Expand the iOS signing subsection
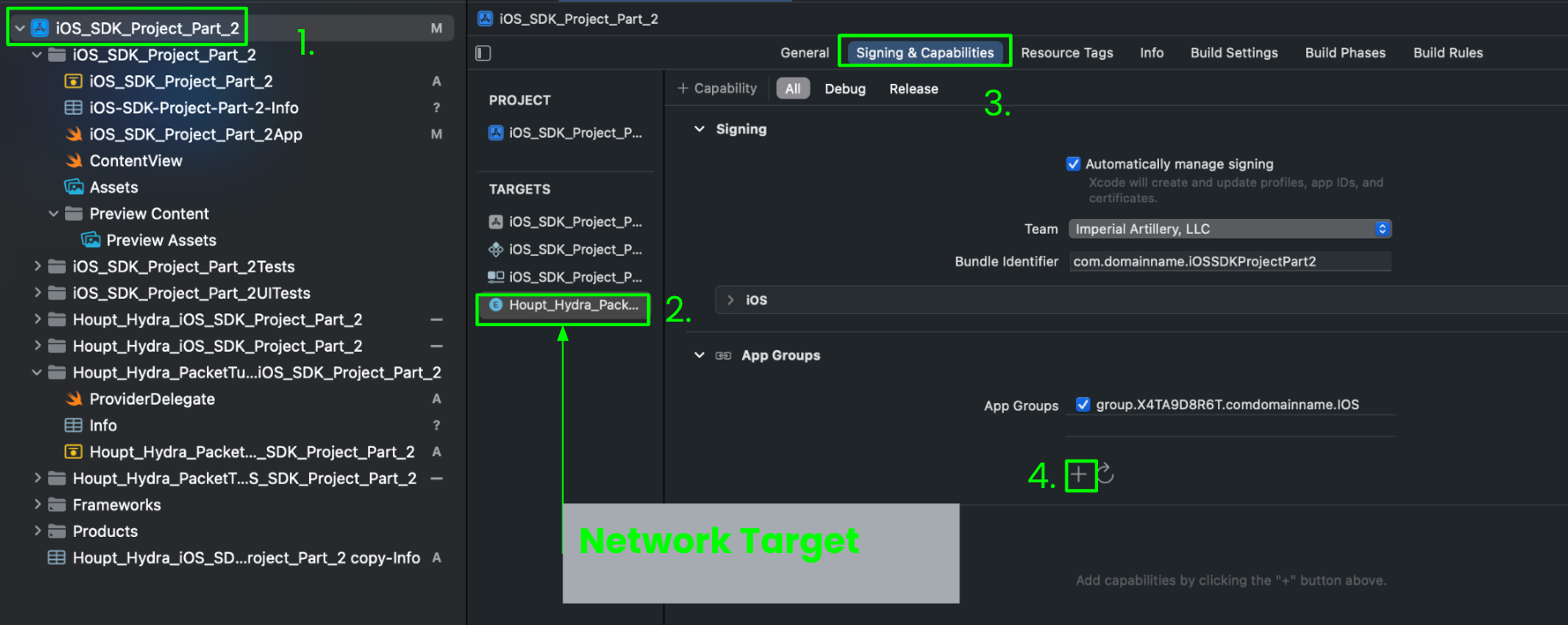The height and width of the screenshot is (625, 1568). (730, 300)
